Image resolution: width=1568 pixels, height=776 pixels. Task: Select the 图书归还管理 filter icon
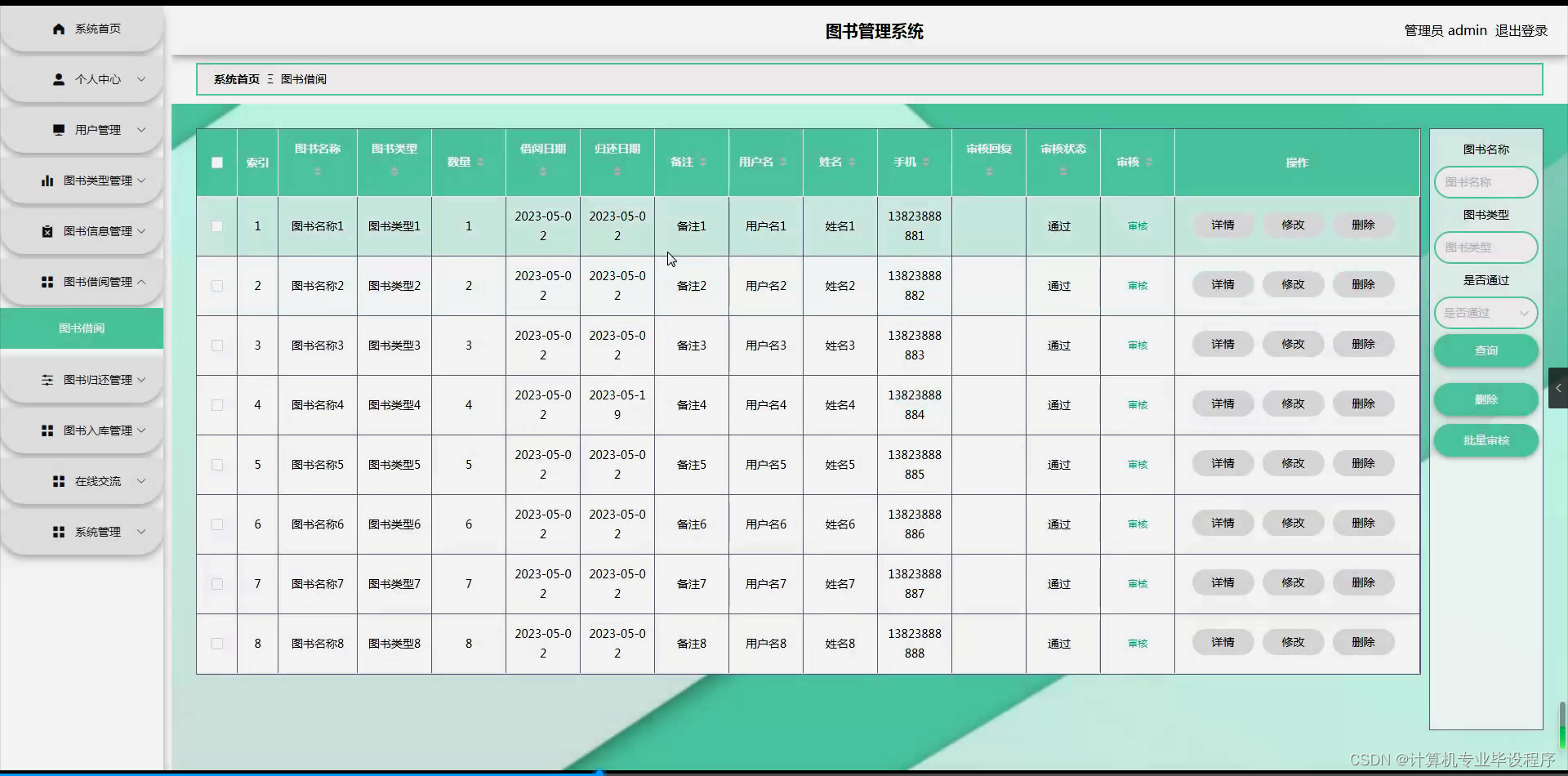click(x=47, y=380)
